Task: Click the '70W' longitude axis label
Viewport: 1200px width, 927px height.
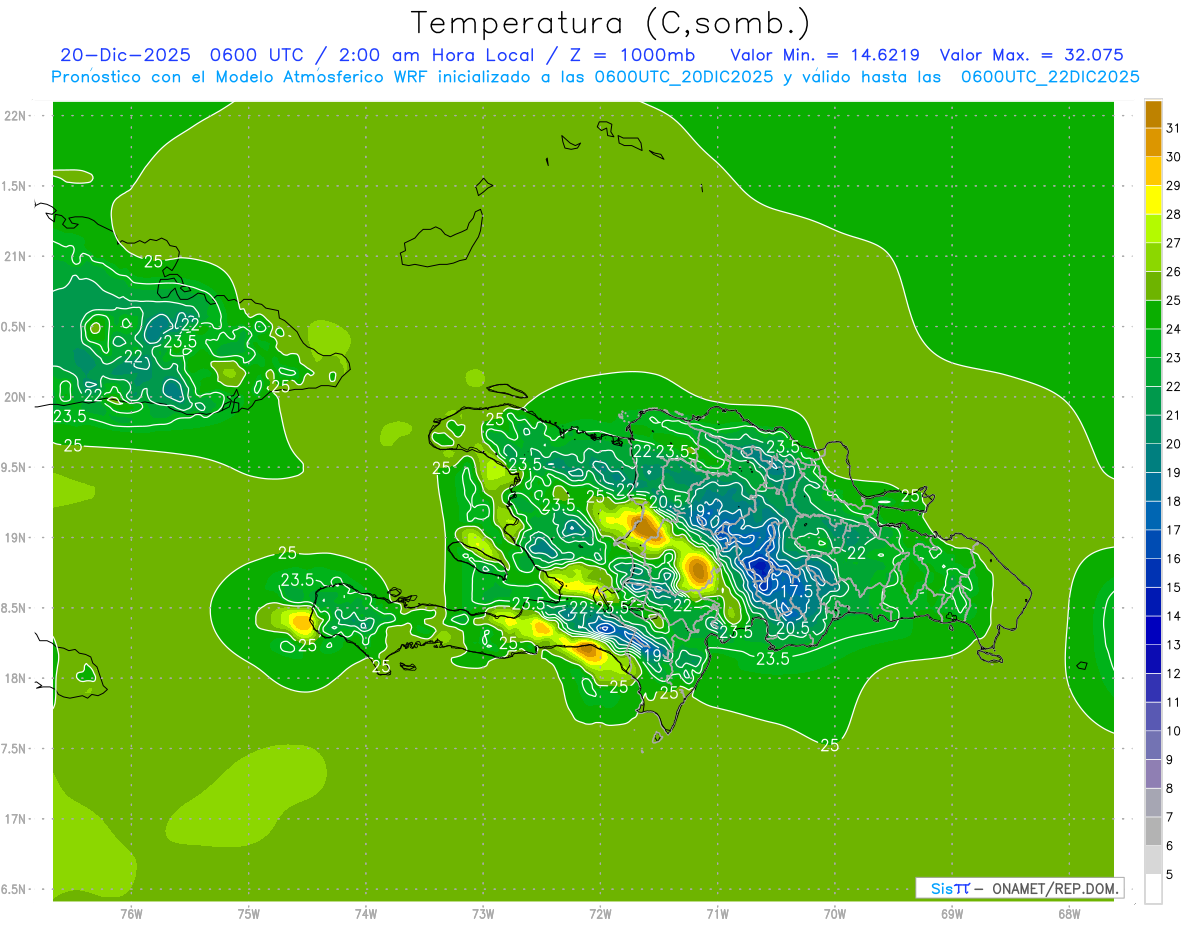Action: 835,914
